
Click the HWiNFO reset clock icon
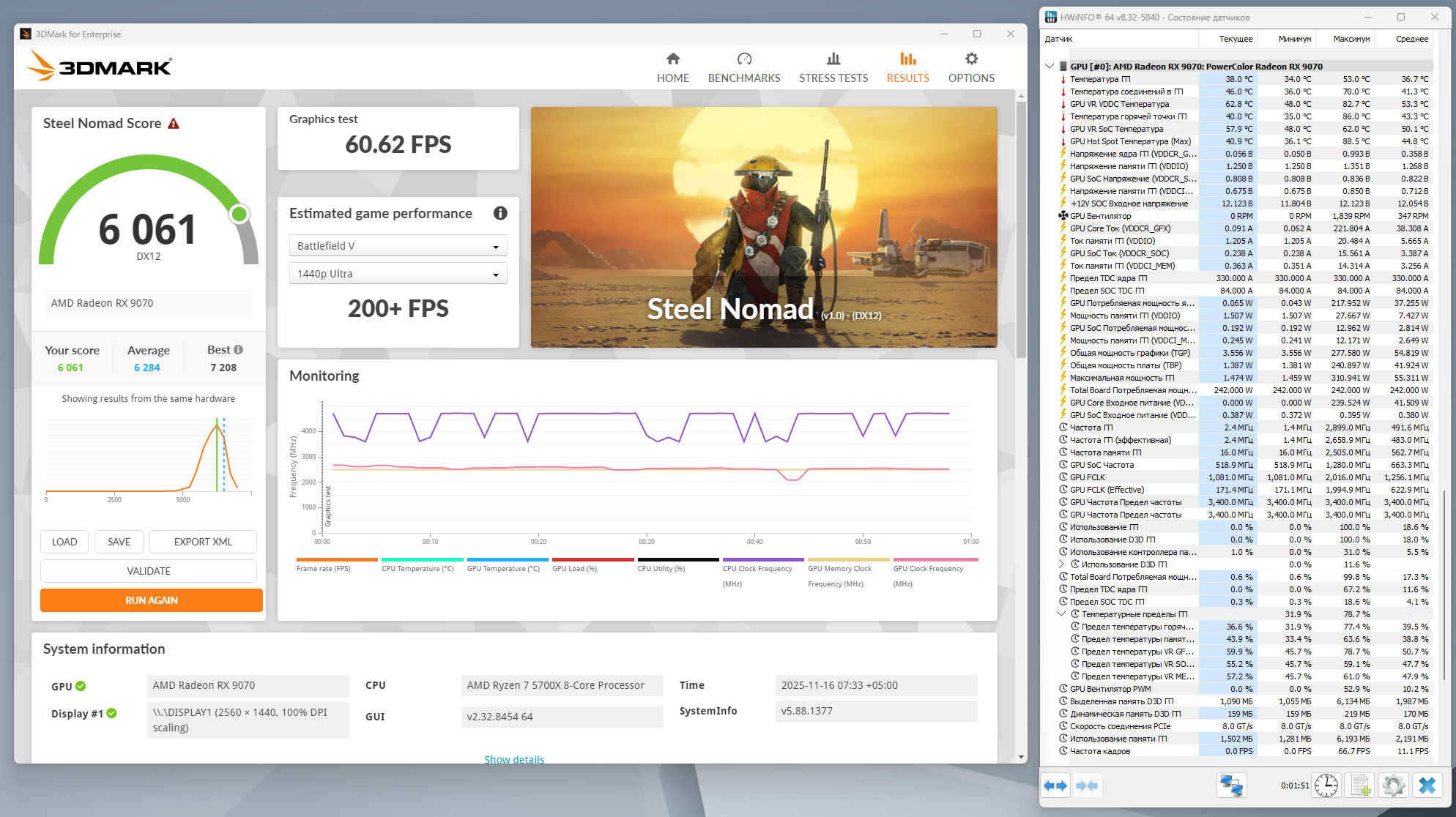[x=1326, y=786]
